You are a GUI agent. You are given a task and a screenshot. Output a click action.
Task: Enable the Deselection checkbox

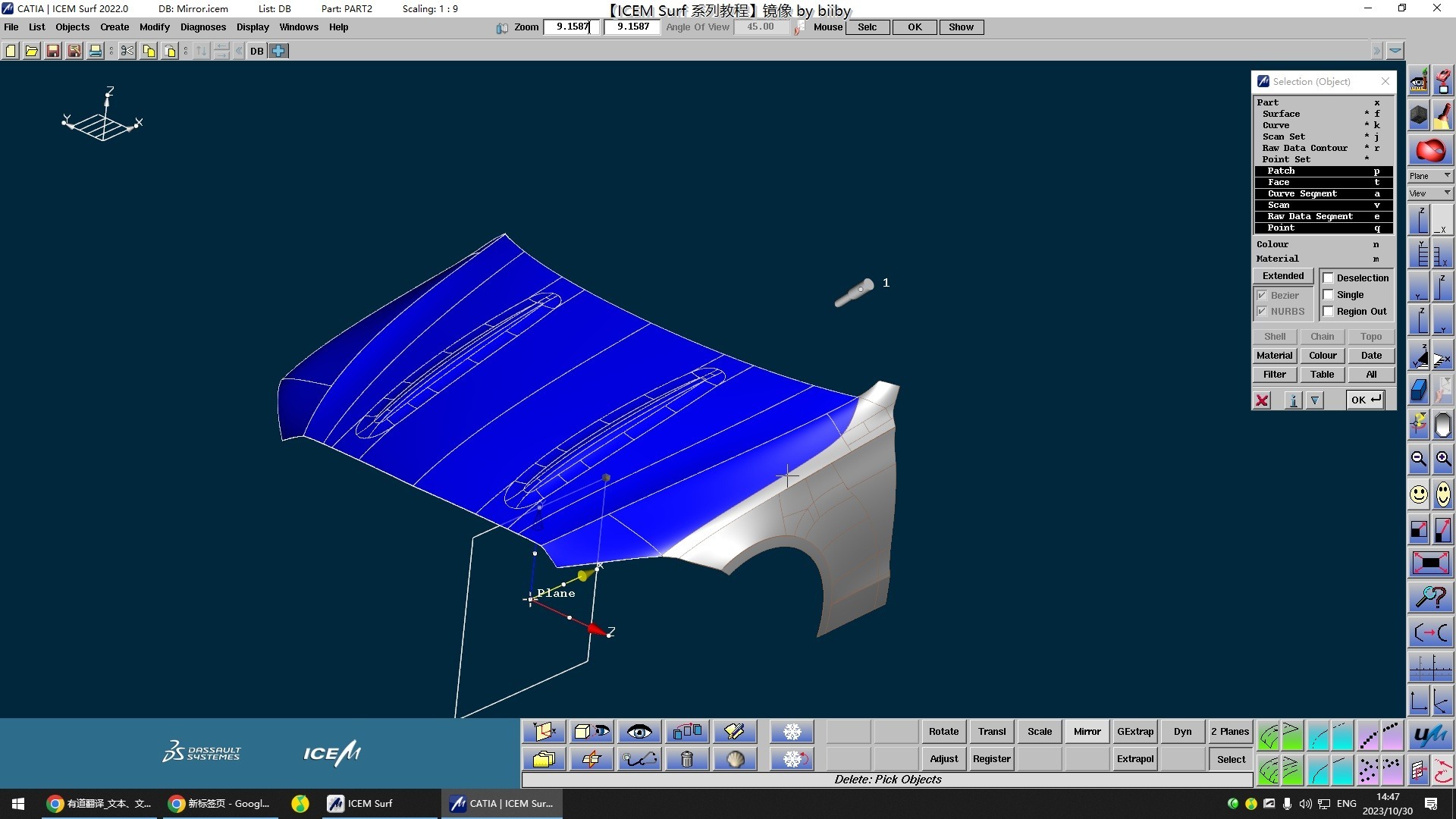[x=1328, y=278]
